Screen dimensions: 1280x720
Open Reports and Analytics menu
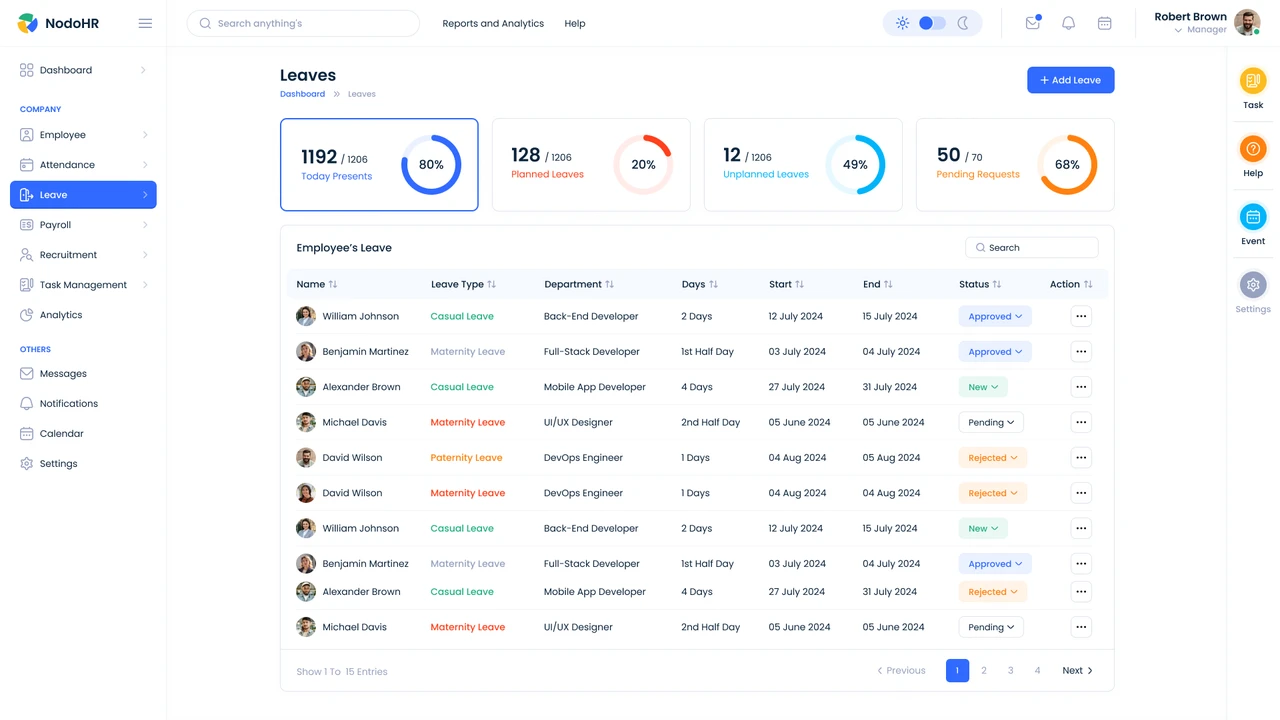[x=493, y=23]
